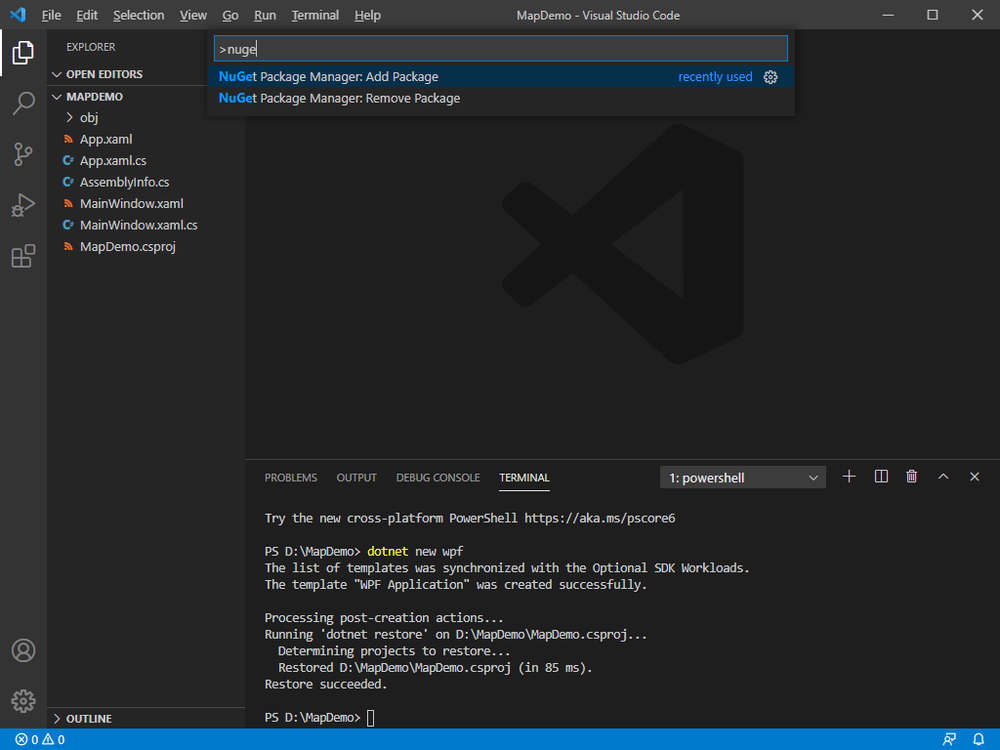This screenshot has height=750, width=1000.
Task: Open the Source Control view
Action: click(x=22, y=154)
